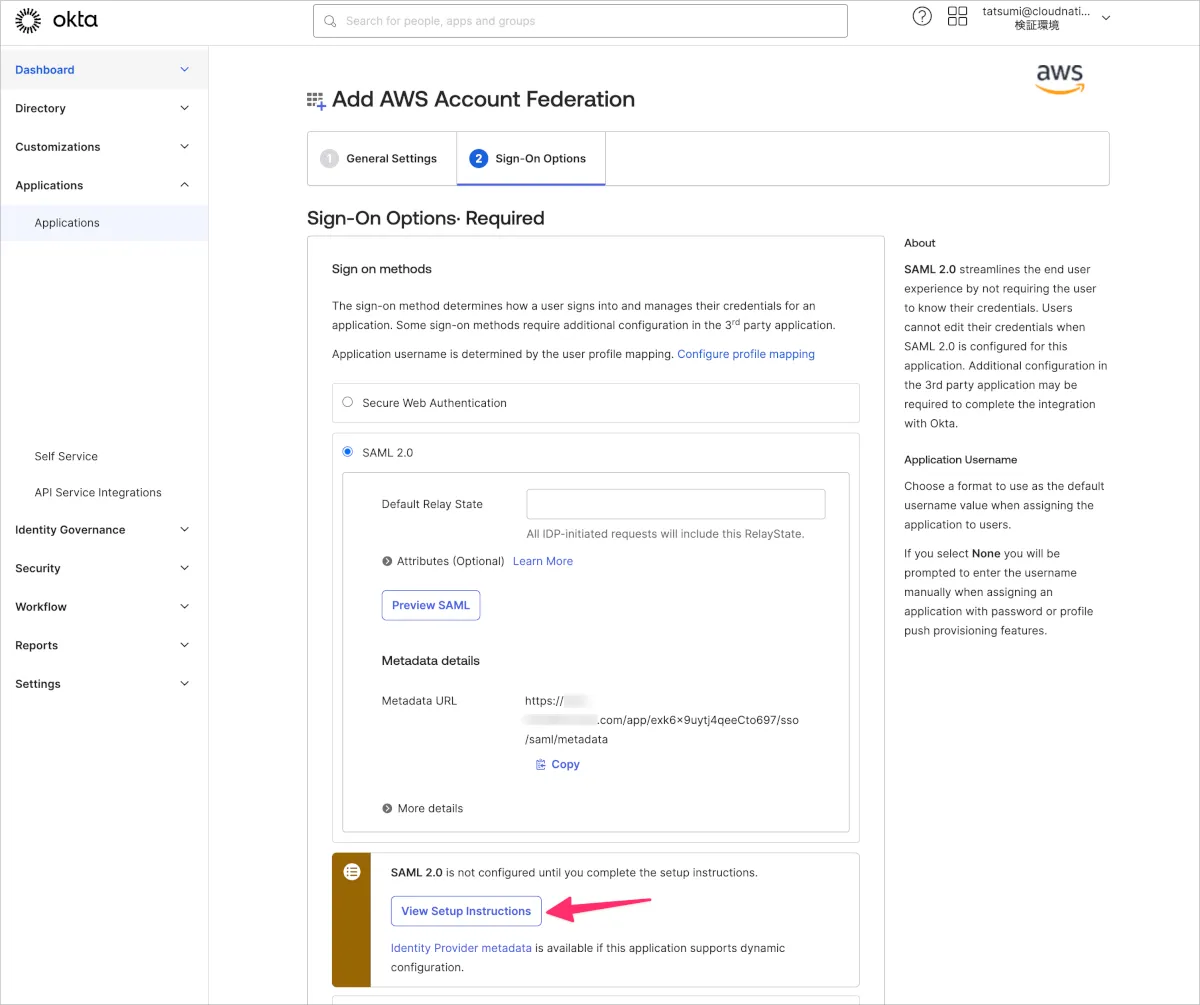Viewport: 1200px width, 1005px height.
Task: Click the AWS logo
Action: (x=1059, y=78)
